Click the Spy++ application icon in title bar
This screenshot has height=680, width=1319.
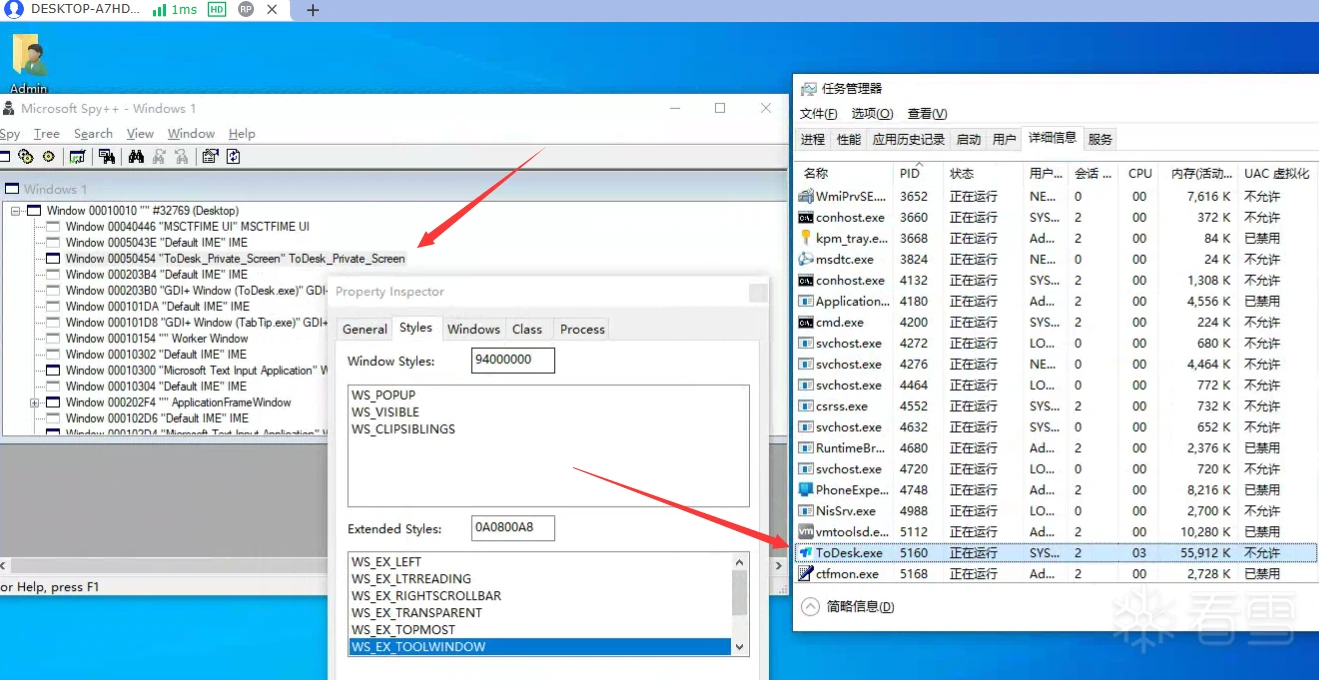8,108
